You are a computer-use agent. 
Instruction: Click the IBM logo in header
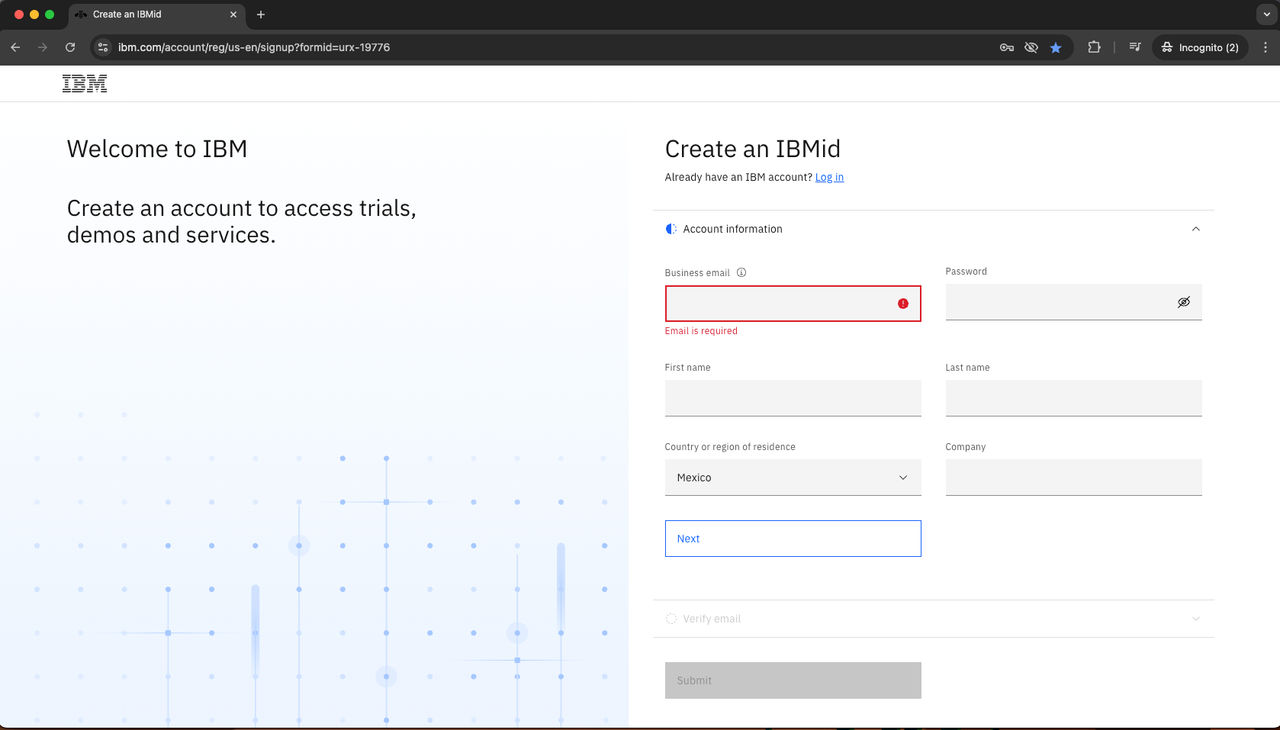(x=84, y=84)
